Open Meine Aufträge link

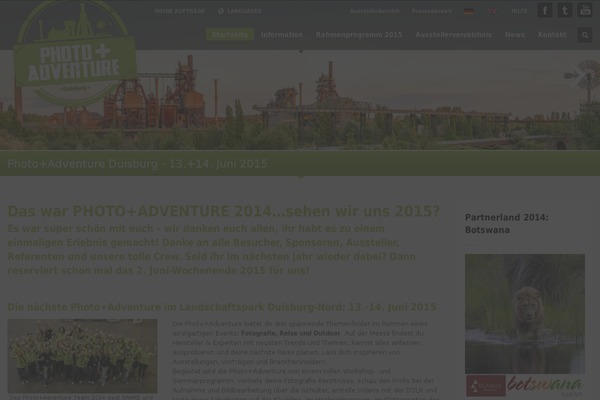[180, 11]
